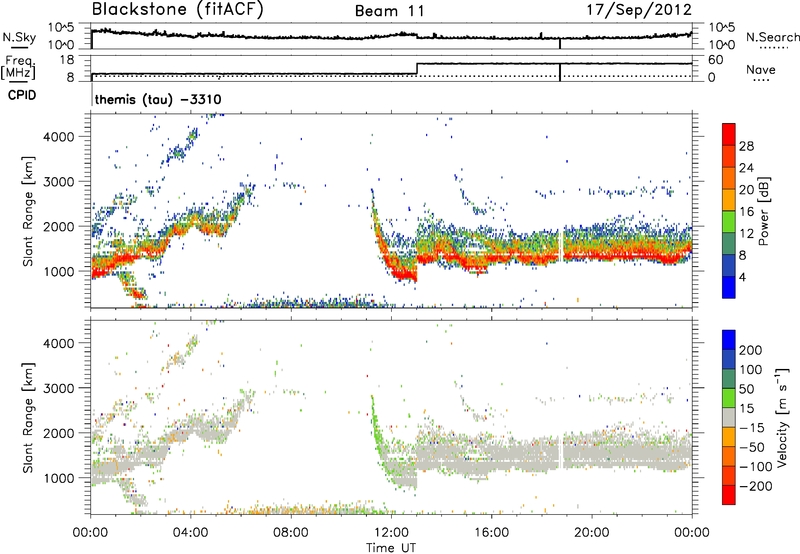800x554 pixels.
Task: Click "1000" tick of velocity panel slant range
Action: tap(58, 478)
